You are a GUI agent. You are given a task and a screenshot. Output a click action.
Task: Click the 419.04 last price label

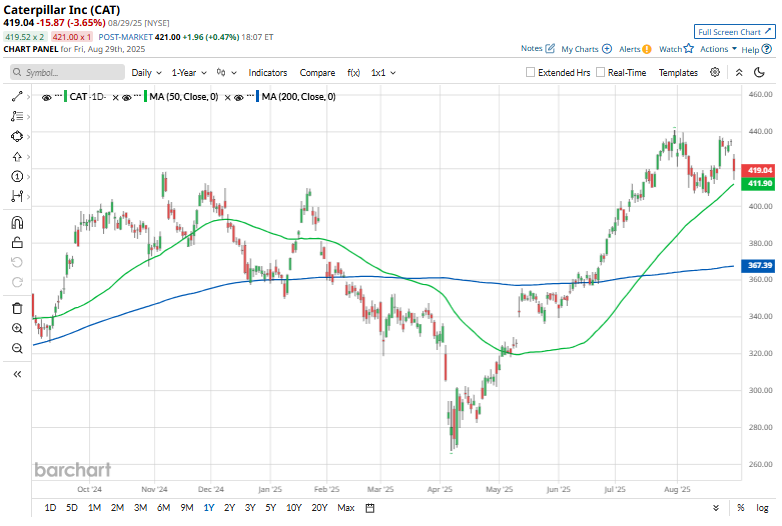758,170
